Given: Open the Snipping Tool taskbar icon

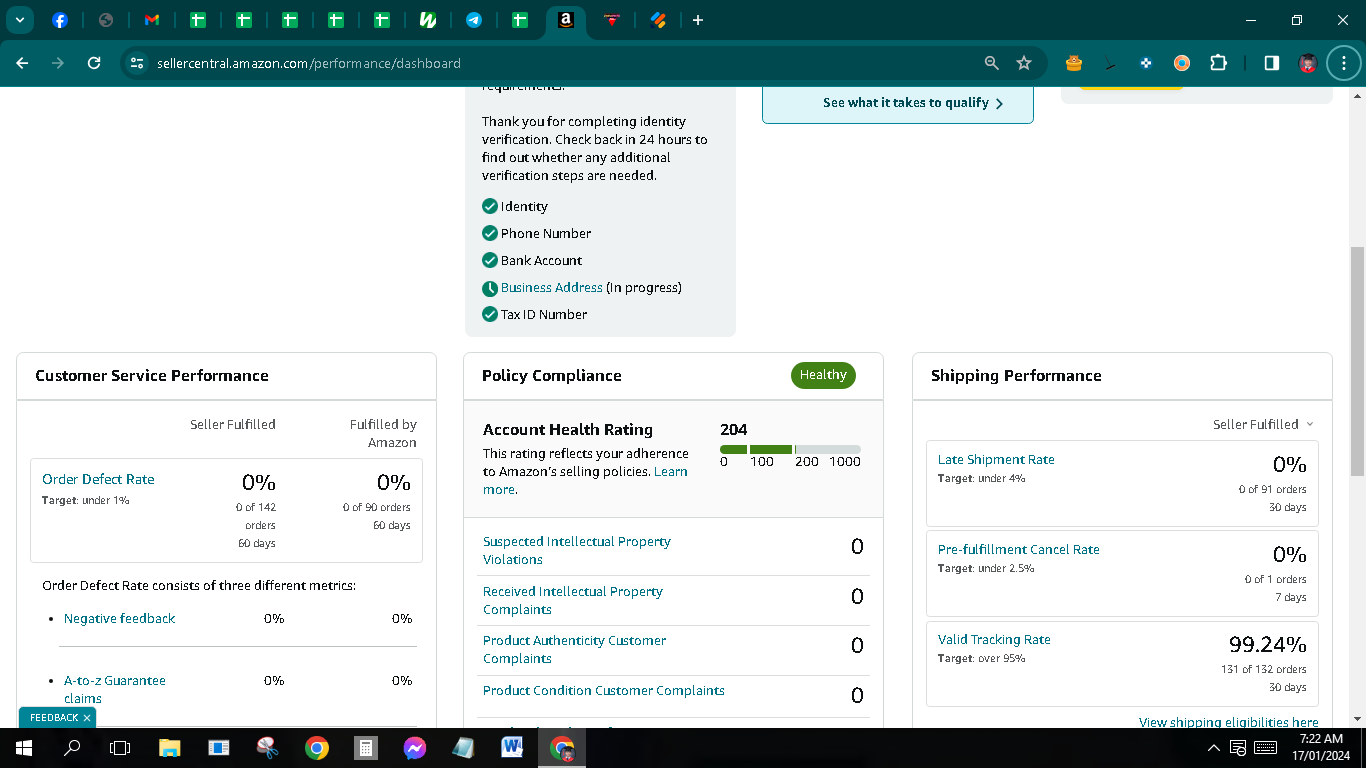Looking at the screenshot, I should point(267,747).
